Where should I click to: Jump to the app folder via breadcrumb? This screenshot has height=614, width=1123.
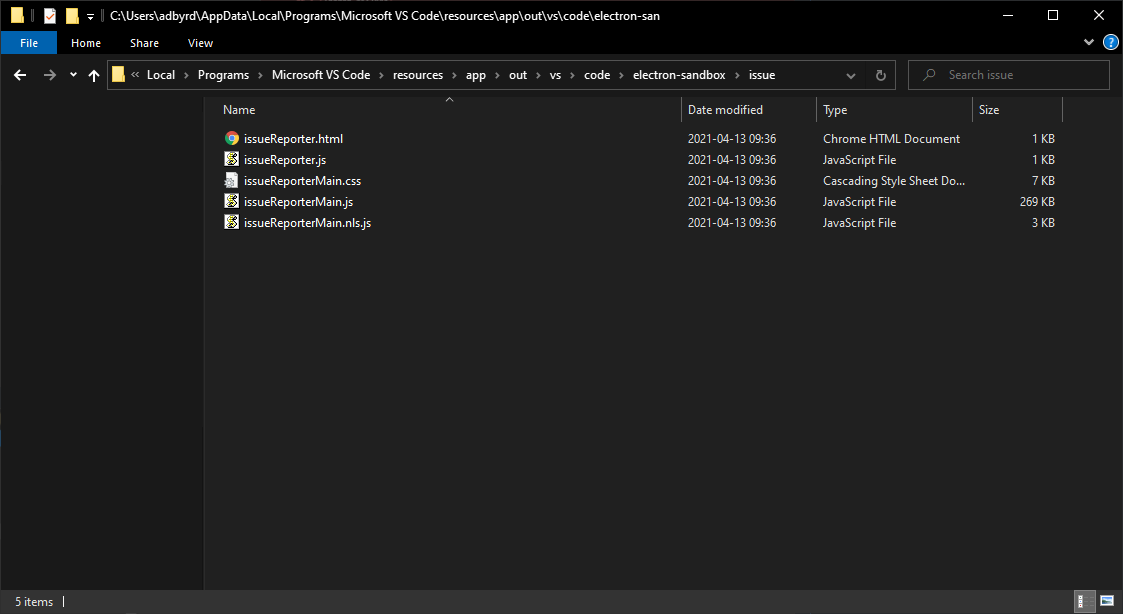point(476,75)
